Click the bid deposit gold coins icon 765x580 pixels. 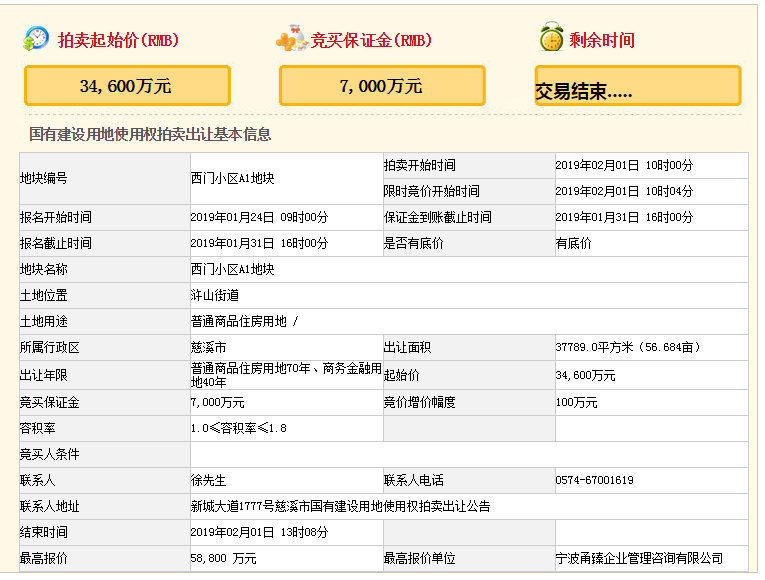(x=291, y=39)
